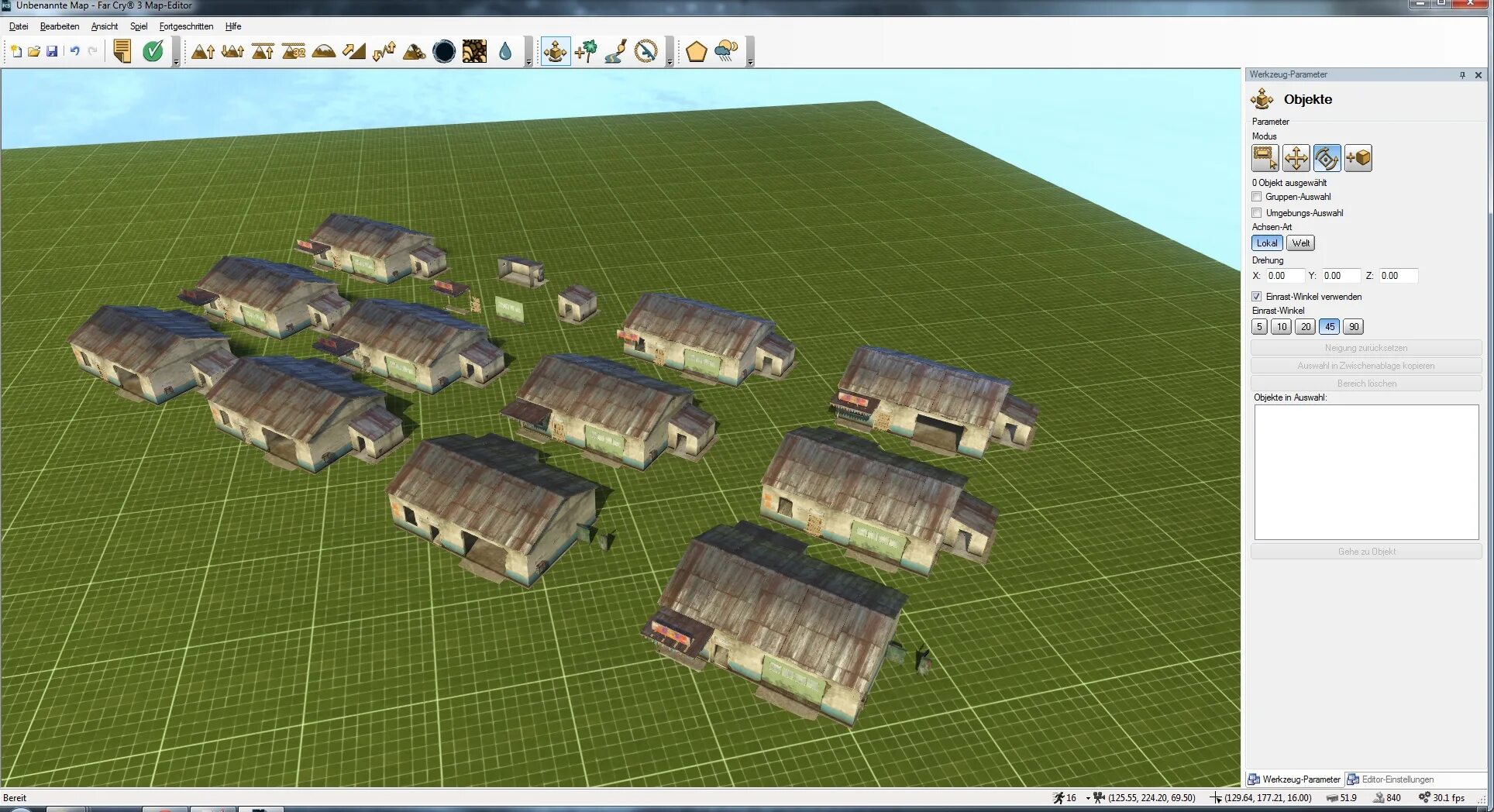Redo the last undone action
The width and height of the screenshot is (1494, 812).
click(93, 51)
